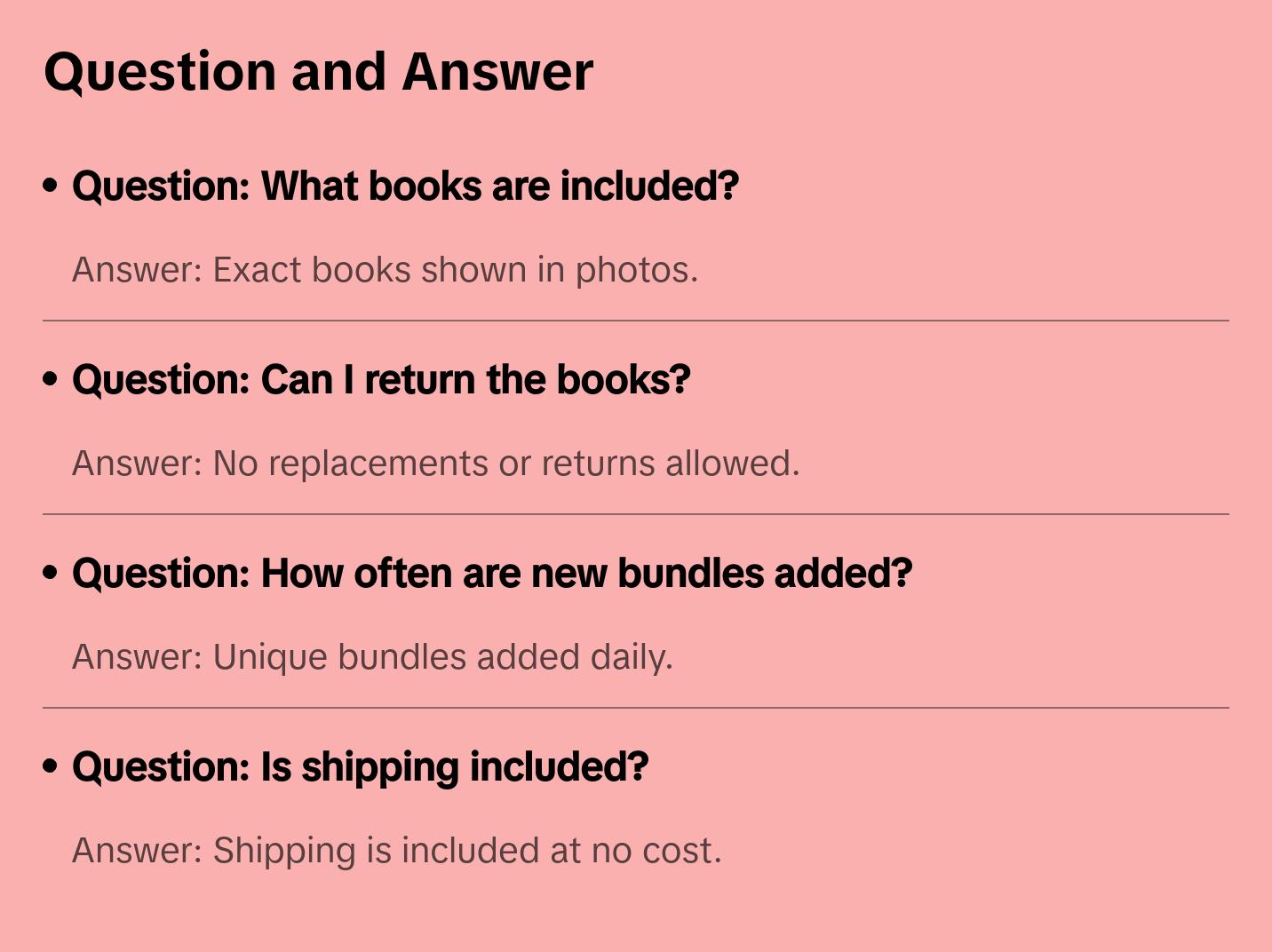Image resolution: width=1272 pixels, height=952 pixels.
Task: Select the 'Exact books shown in photos' answer
Action: point(385,270)
